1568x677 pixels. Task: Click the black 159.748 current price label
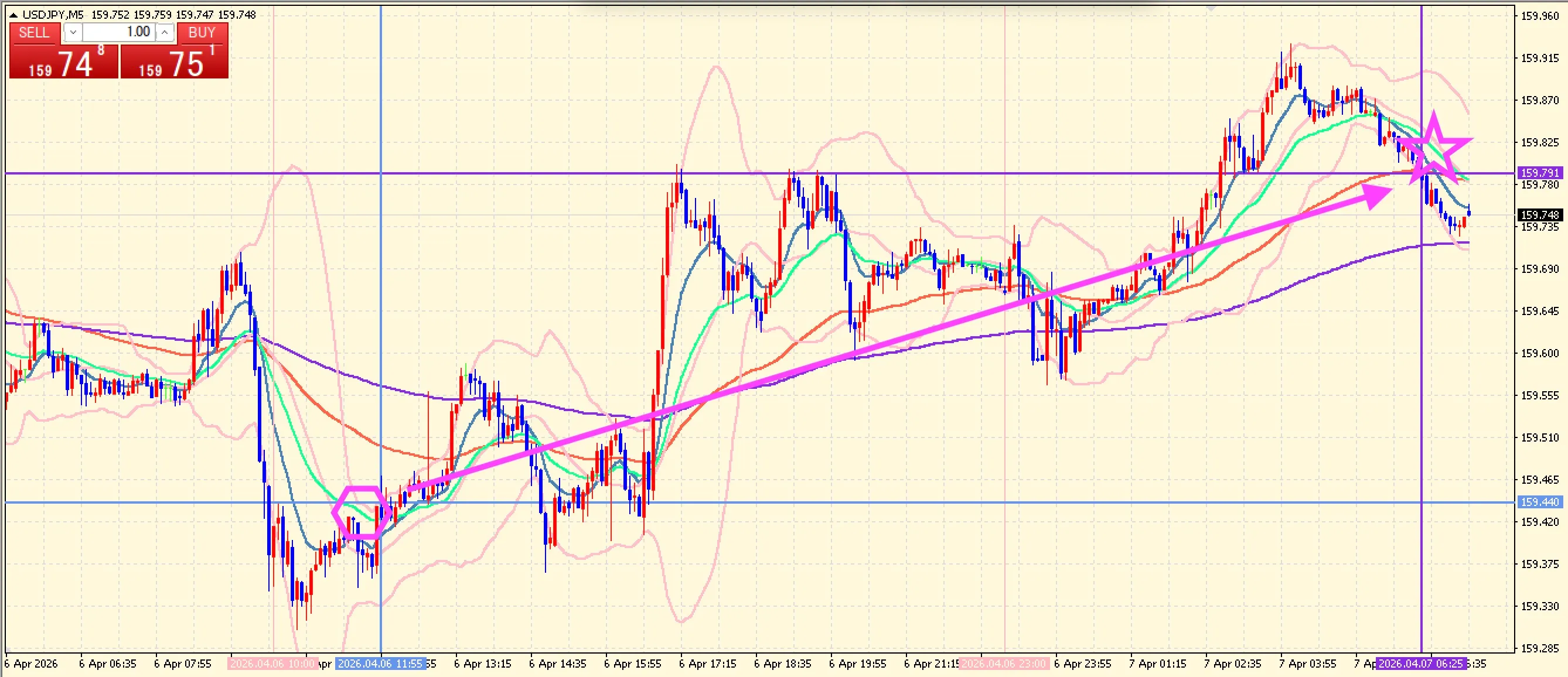1539,215
